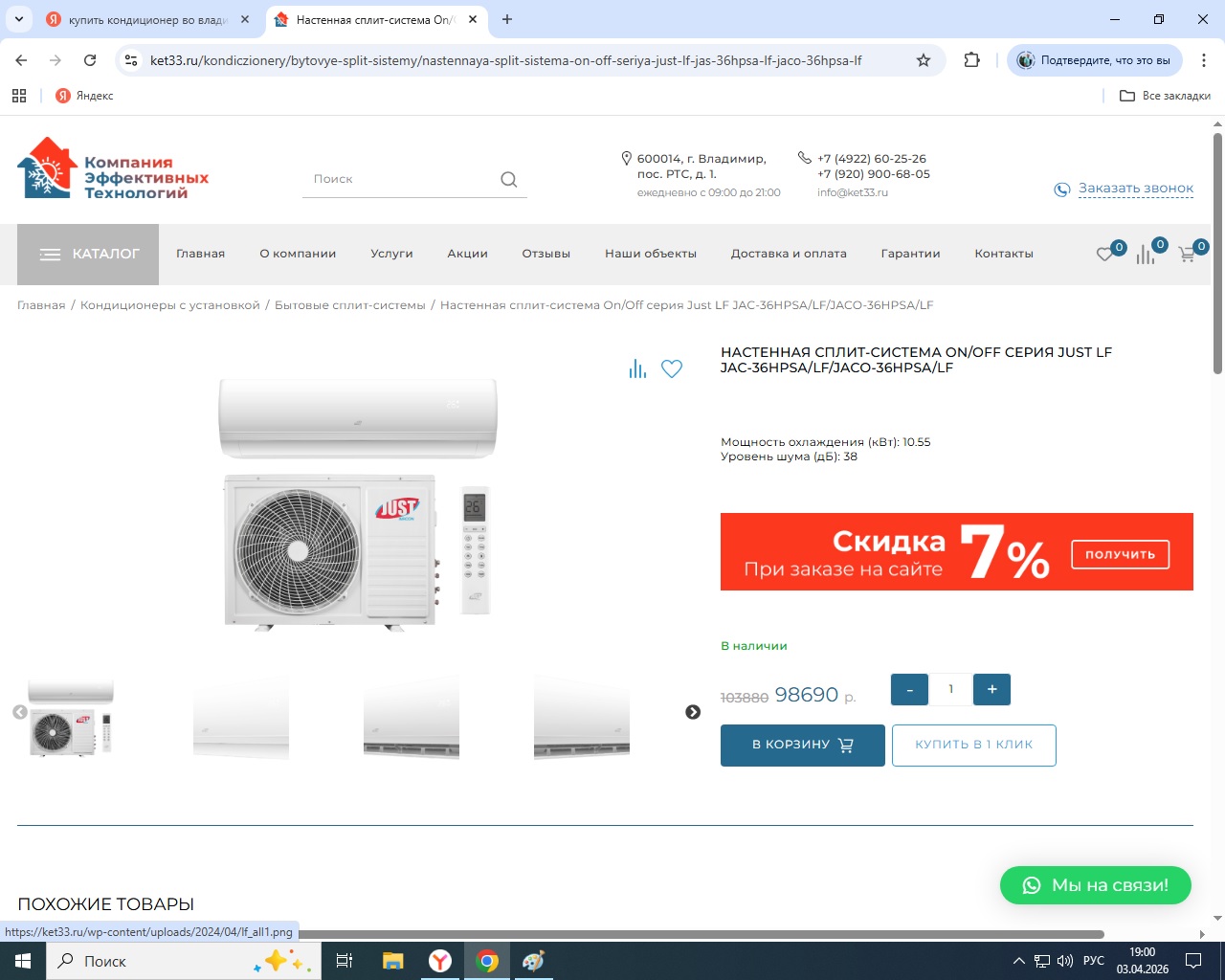Click the browser address bar URL
Viewport: 1225px width, 980px height.
tap(505, 60)
